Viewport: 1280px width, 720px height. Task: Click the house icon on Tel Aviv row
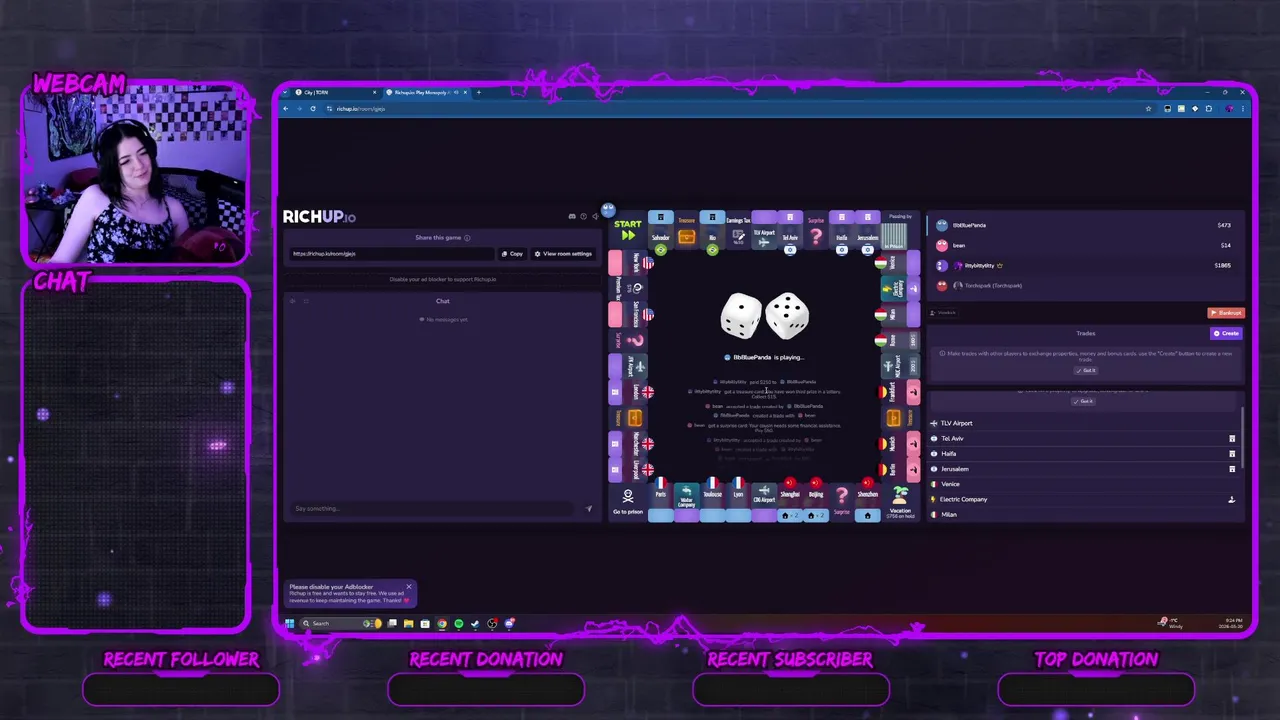point(1232,438)
